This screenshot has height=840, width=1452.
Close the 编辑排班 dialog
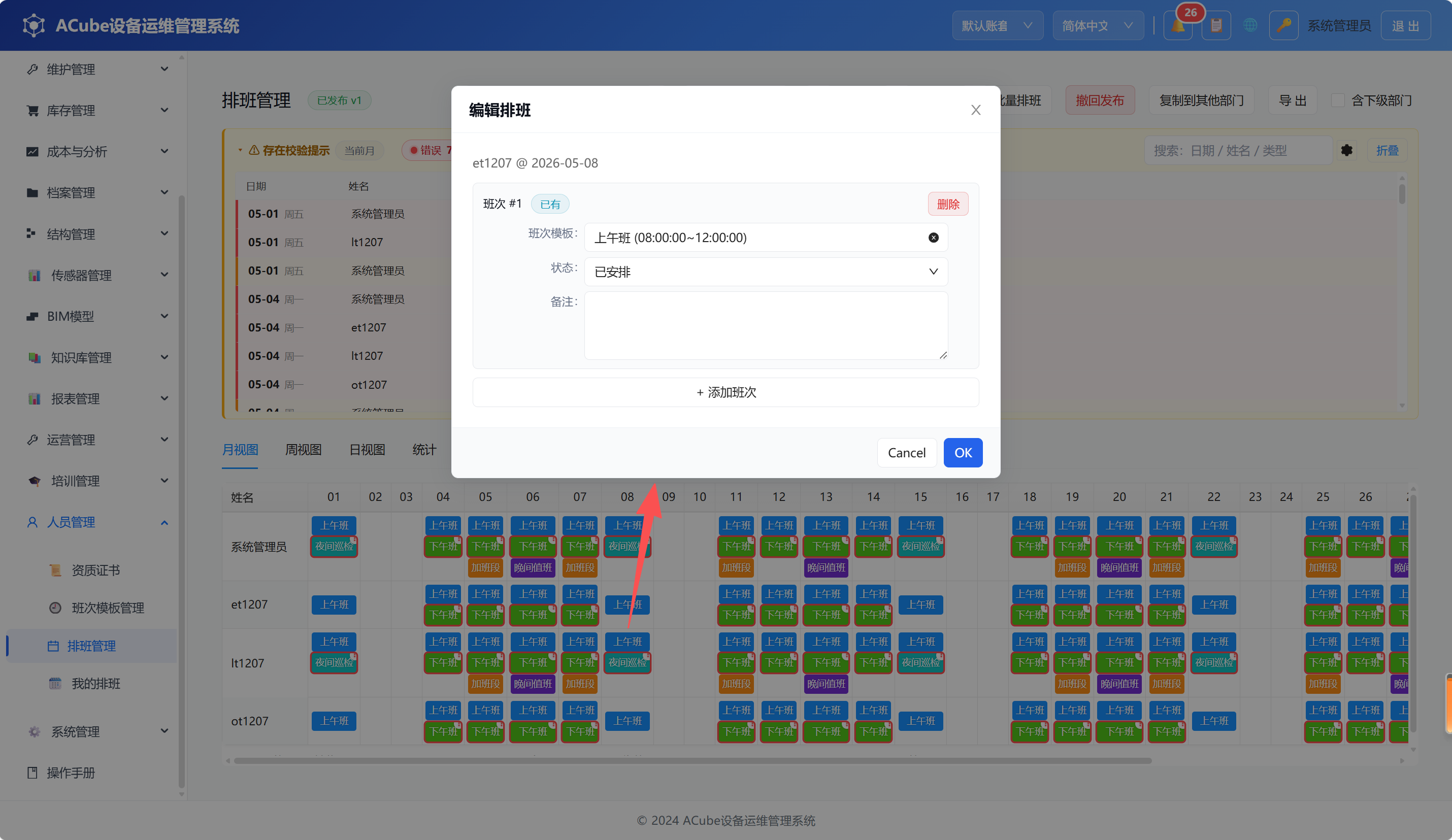point(975,110)
